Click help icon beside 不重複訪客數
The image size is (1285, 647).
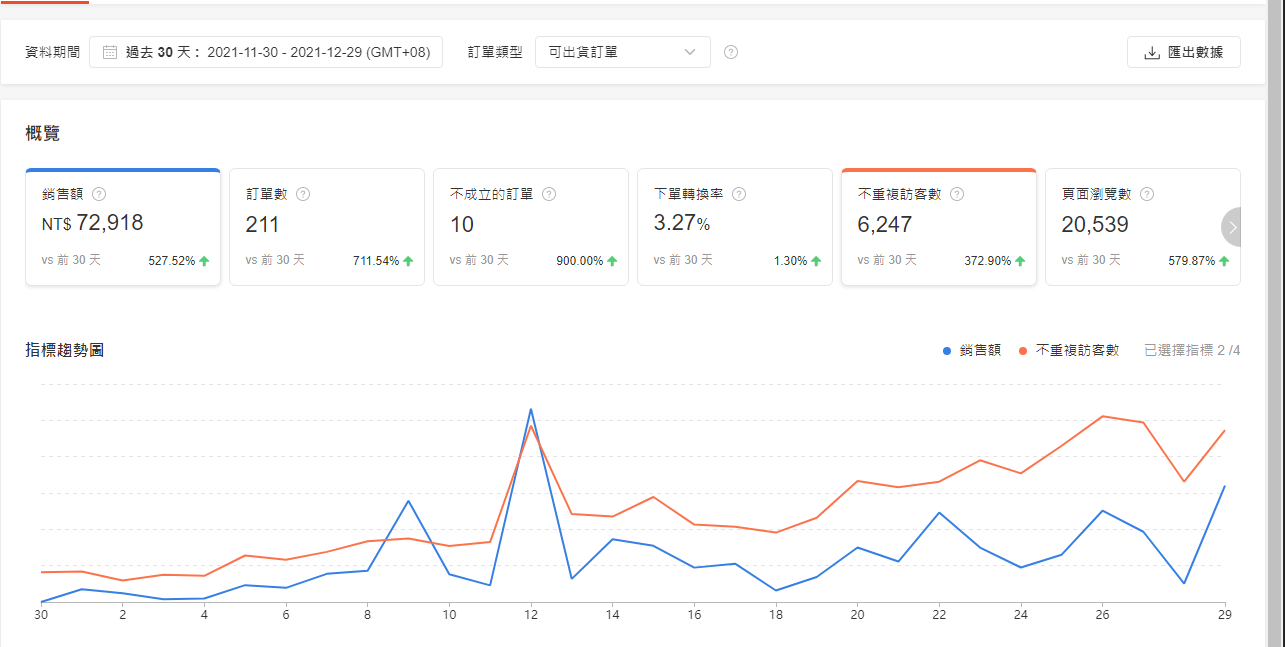pyautogui.click(x=957, y=195)
